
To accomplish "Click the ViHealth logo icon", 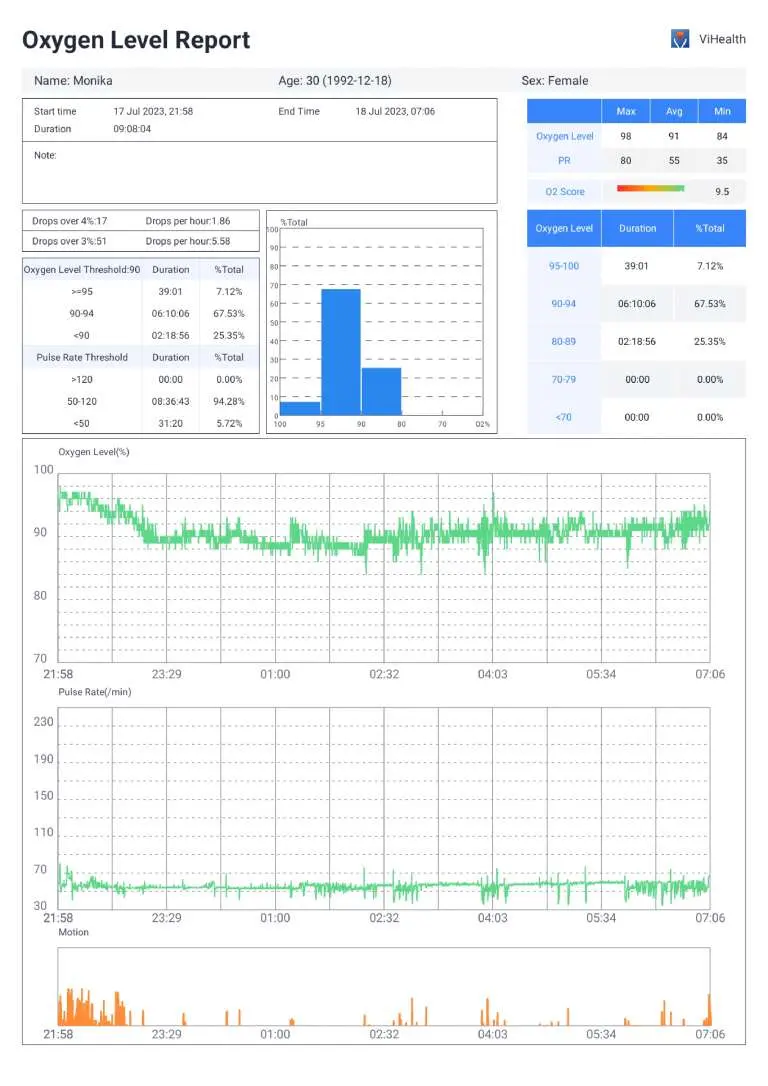I will [x=680, y=39].
